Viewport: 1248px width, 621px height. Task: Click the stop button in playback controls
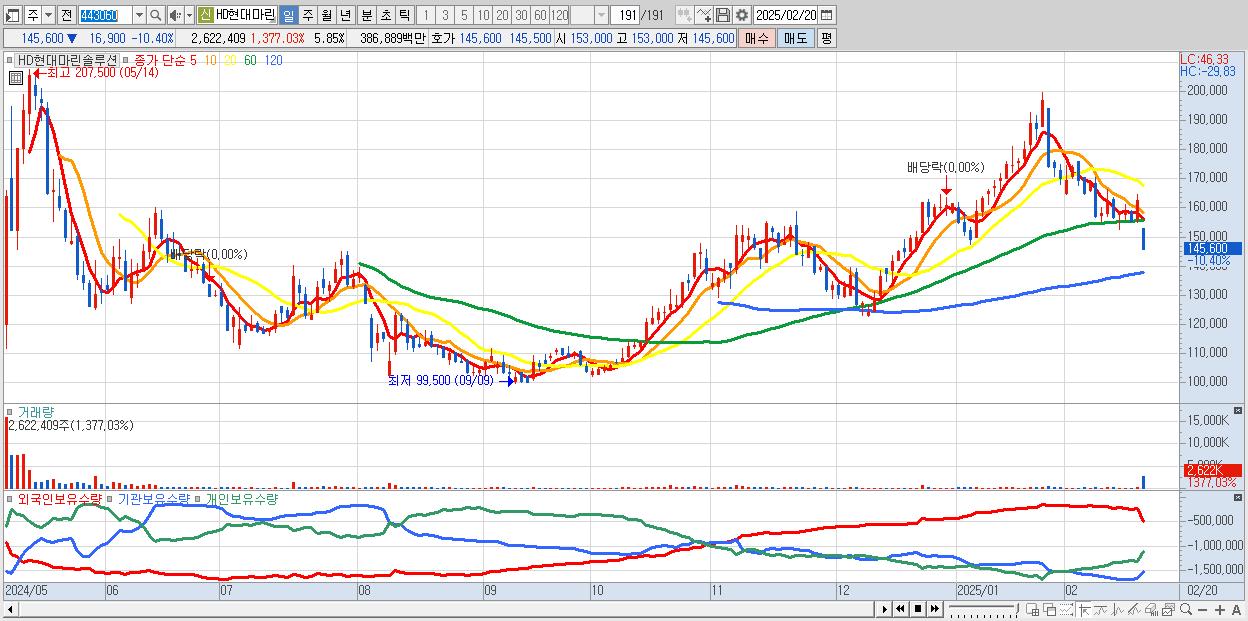tap(918, 609)
